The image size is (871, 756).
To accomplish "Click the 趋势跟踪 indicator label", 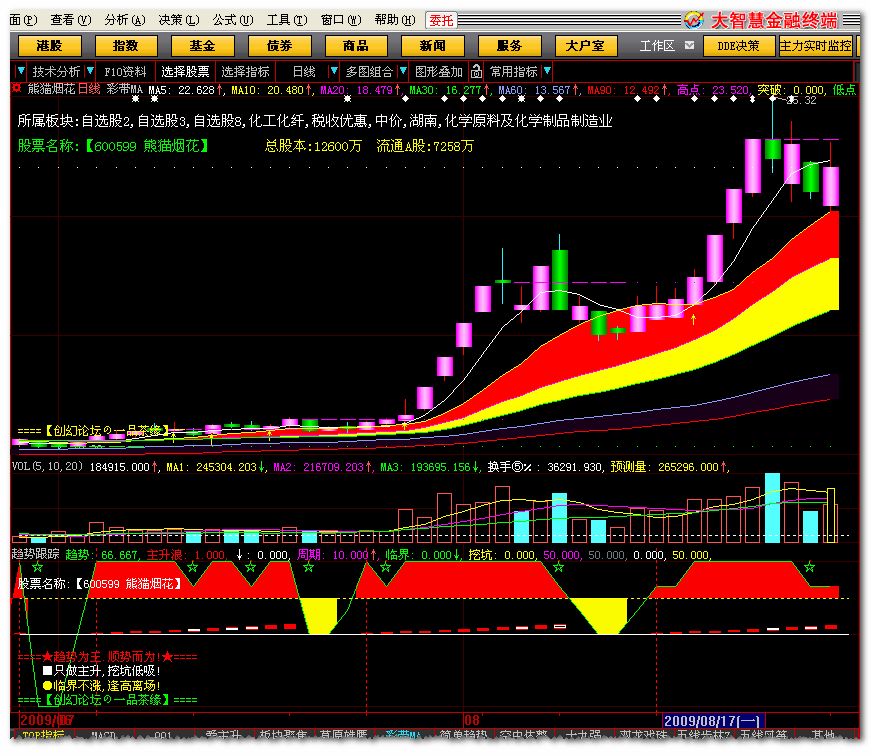I will [x=36, y=553].
